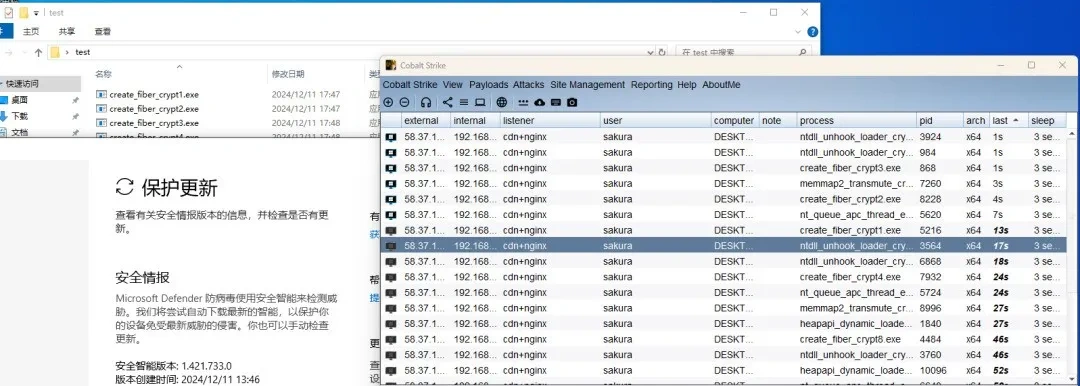Image resolution: width=1080 pixels, height=386 pixels.
Task: Click beacon icon of pid 868 row
Action: pos(391,168)
